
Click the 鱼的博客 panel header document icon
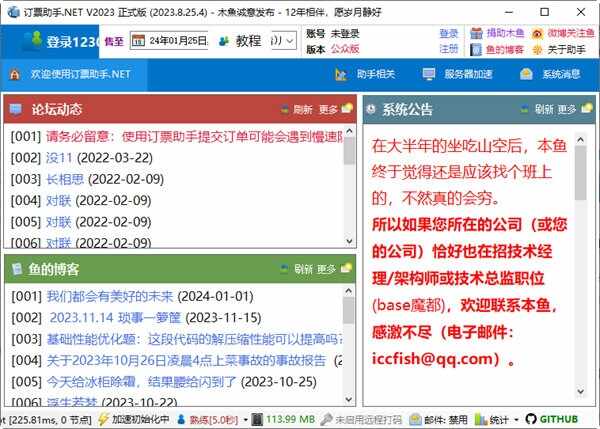16,269
